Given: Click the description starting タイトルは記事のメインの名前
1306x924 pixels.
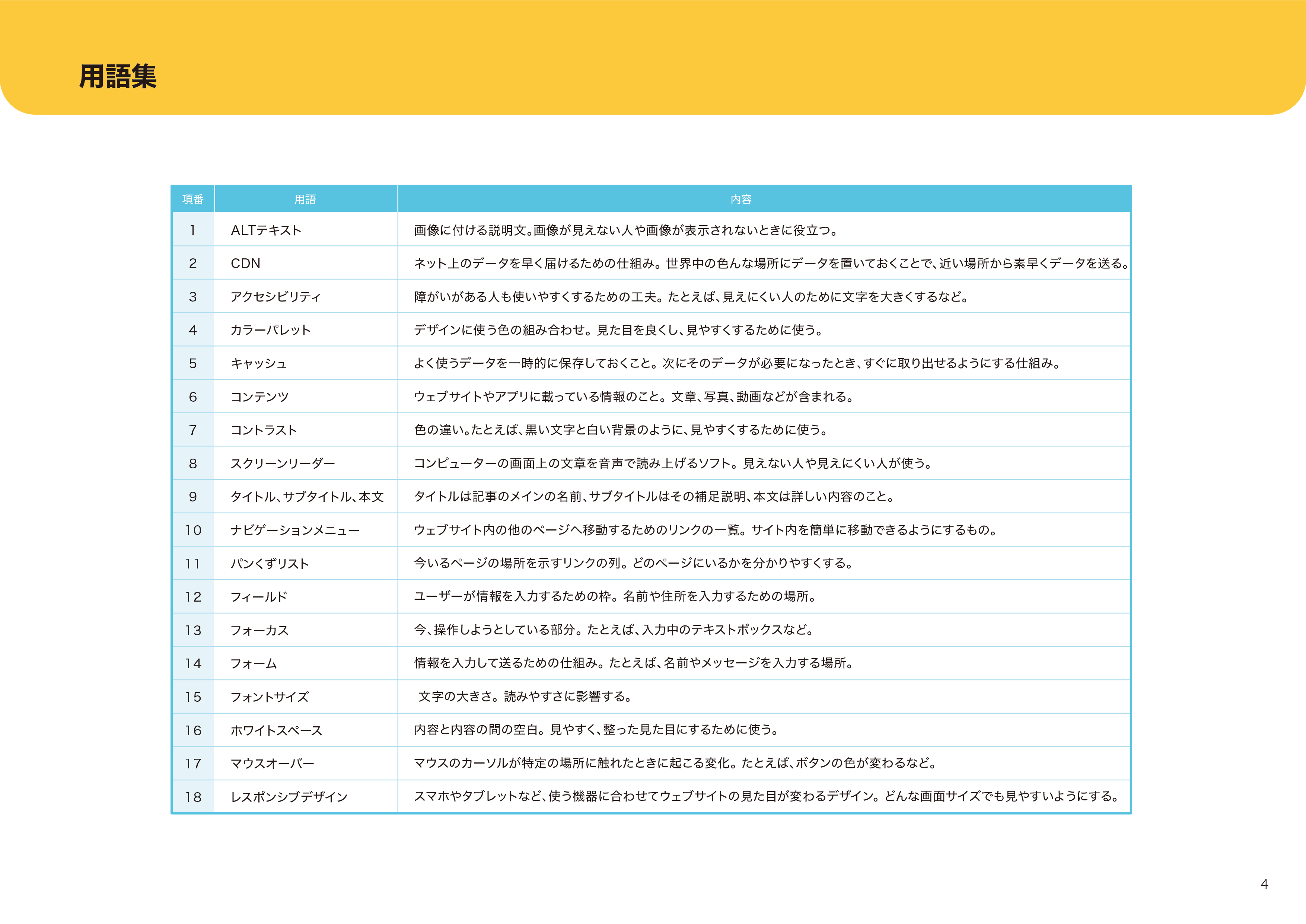Looking at the screenshot, I should (654, 496).
